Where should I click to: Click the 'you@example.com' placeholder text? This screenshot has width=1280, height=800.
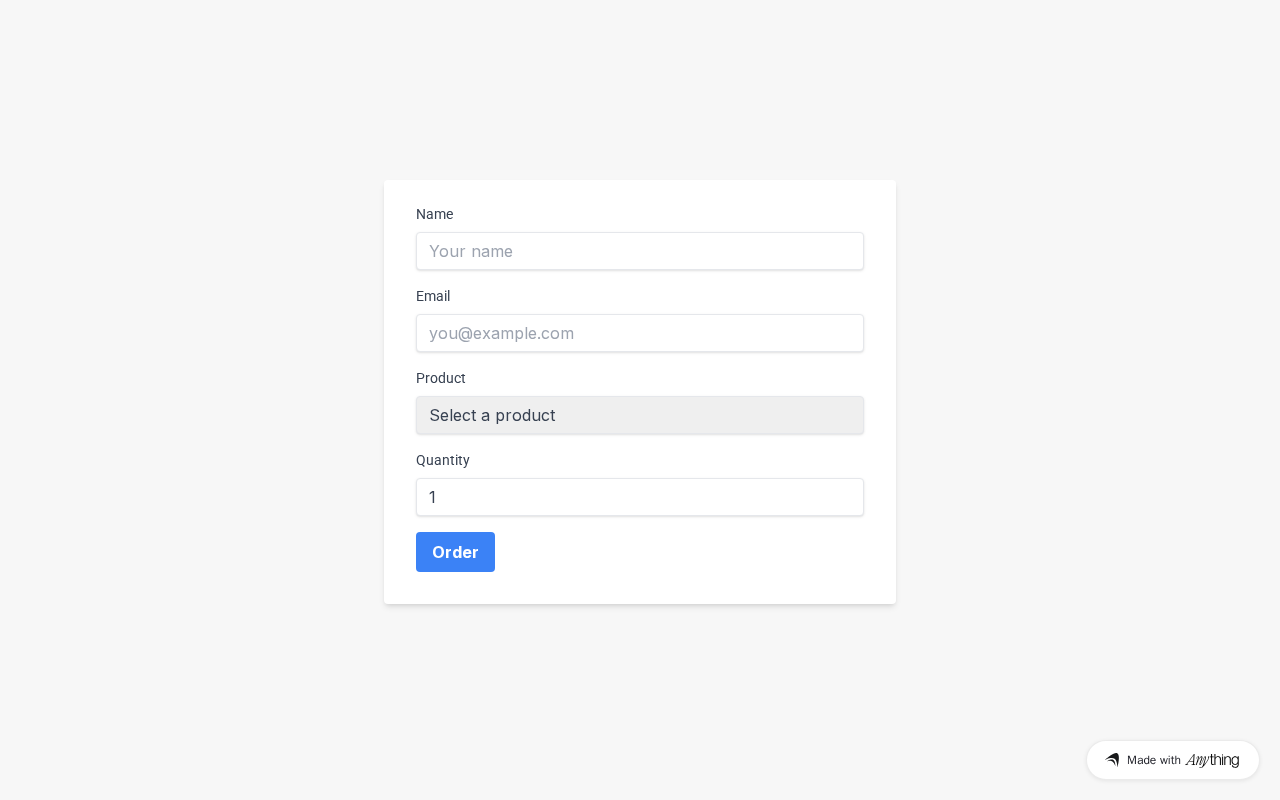[x=502, y=333]
